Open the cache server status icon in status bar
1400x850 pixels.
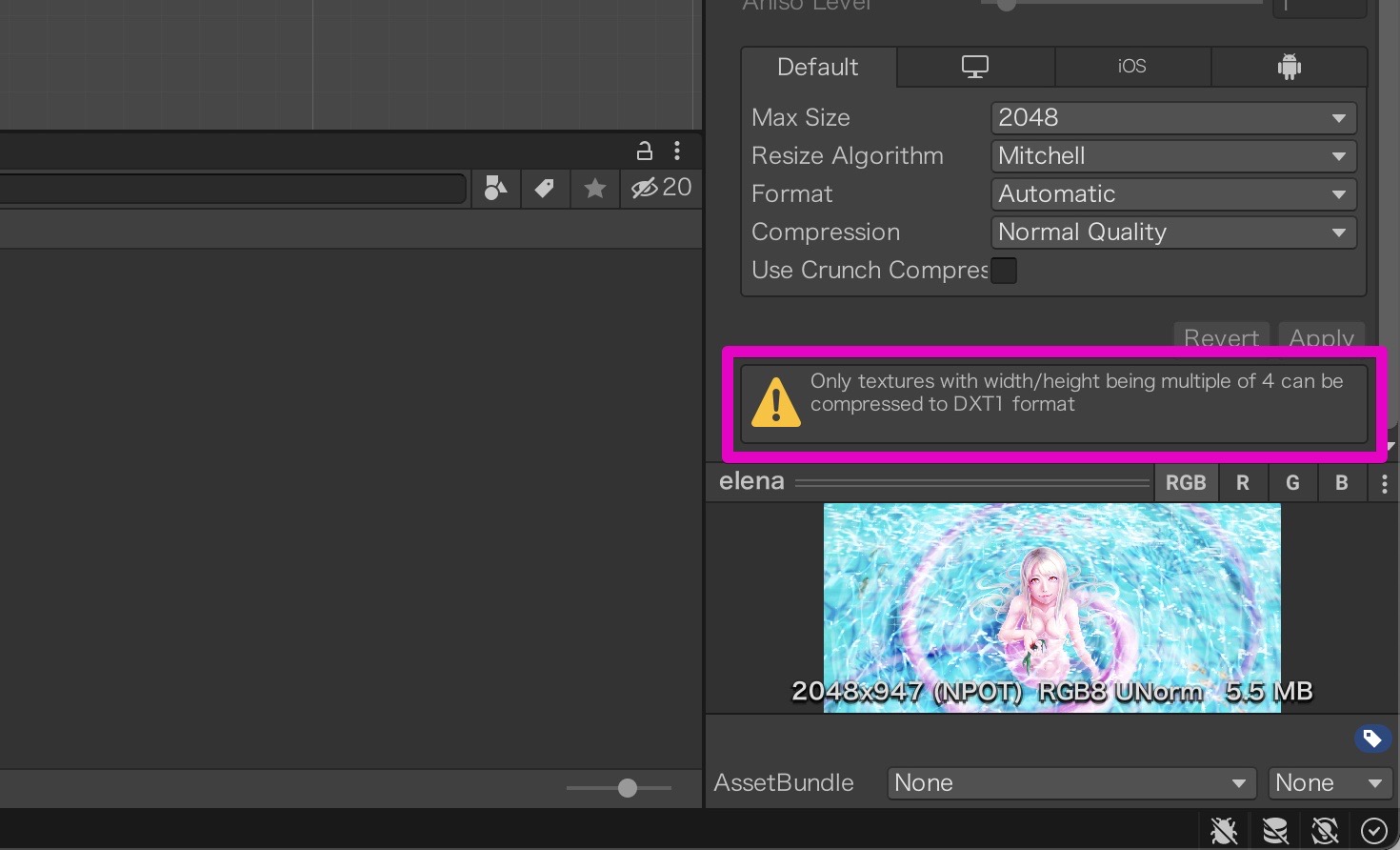point(1274,830)
